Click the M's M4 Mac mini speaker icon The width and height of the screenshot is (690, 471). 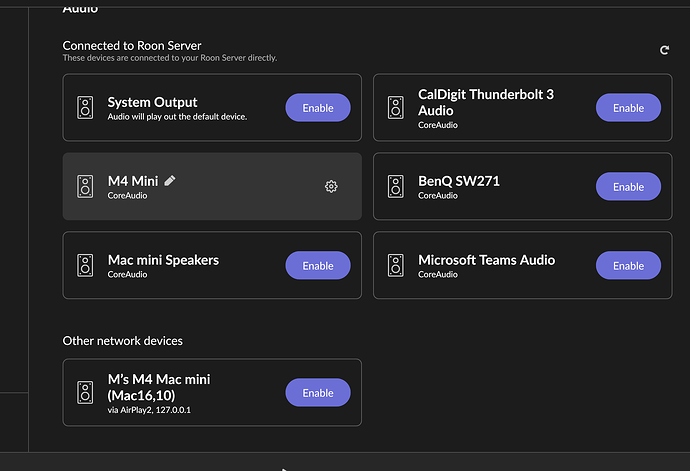[x=85, y=392]
